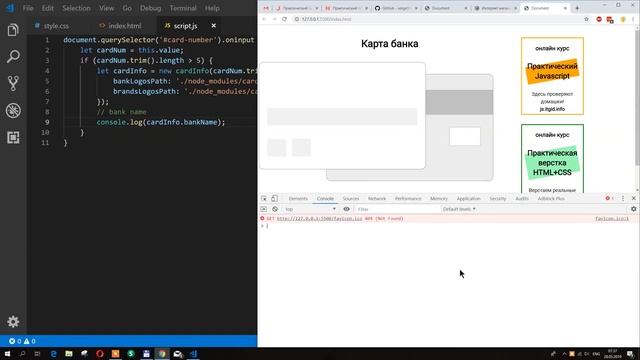Open the Explorer panel in VS Code
This screenshot has width=640, height=360.
pos(13,30)
